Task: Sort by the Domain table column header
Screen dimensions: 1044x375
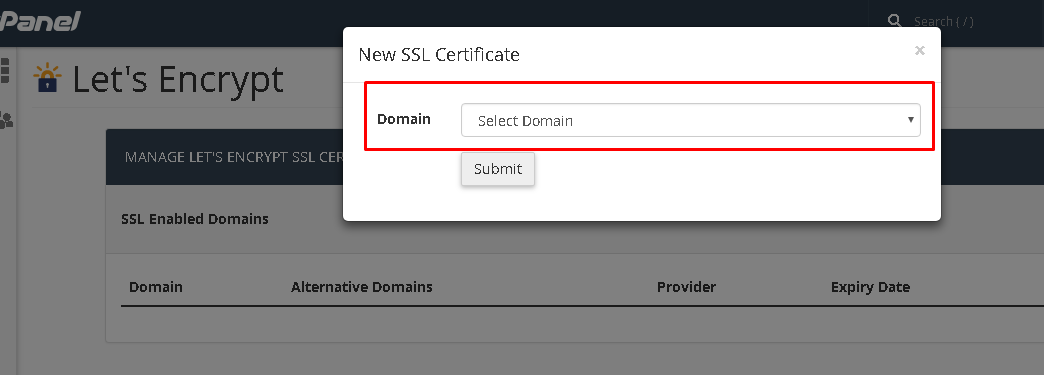Action: 156,287
